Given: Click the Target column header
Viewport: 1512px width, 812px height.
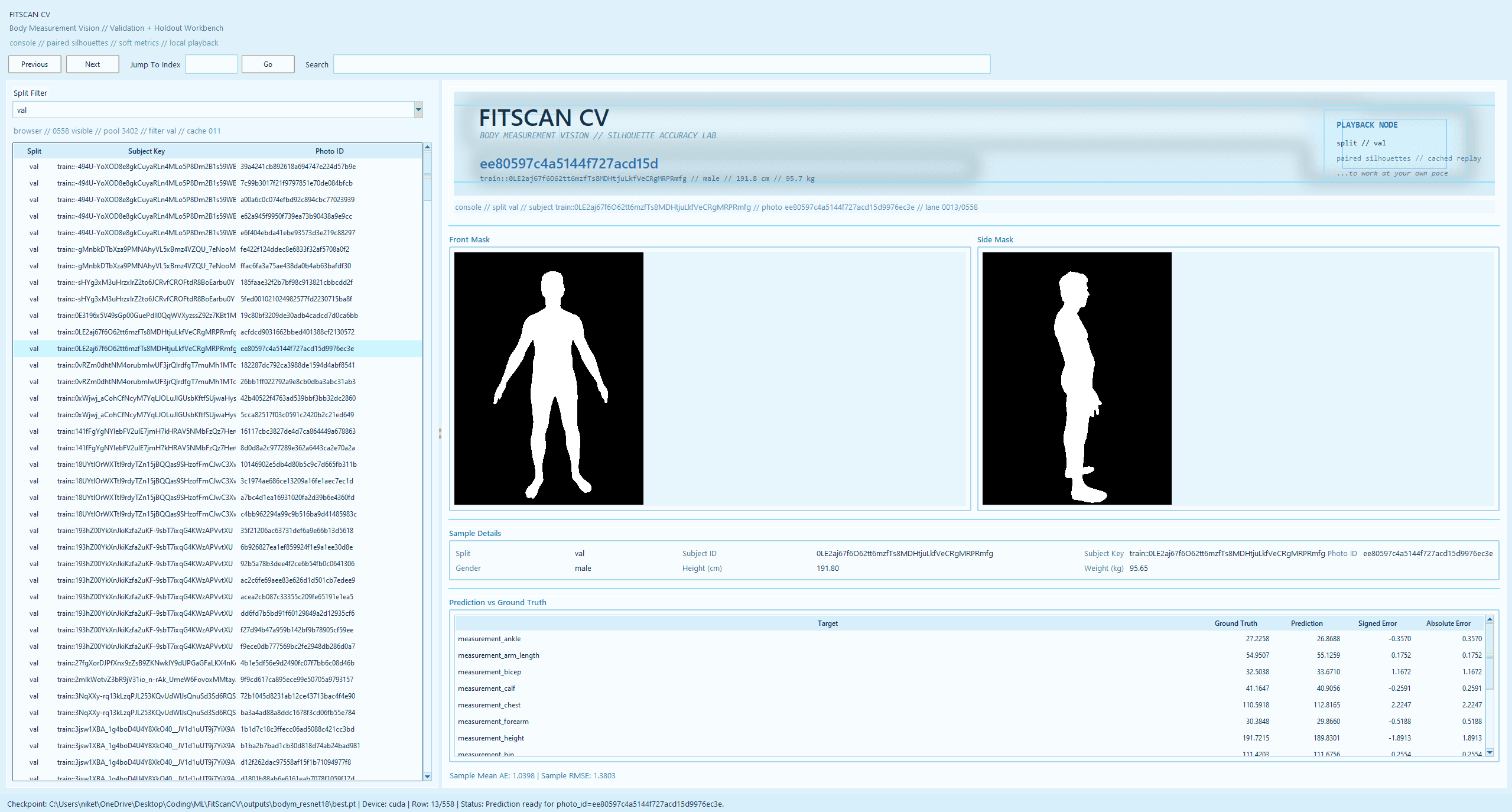Looking at the screenshot, I should 827,623.
